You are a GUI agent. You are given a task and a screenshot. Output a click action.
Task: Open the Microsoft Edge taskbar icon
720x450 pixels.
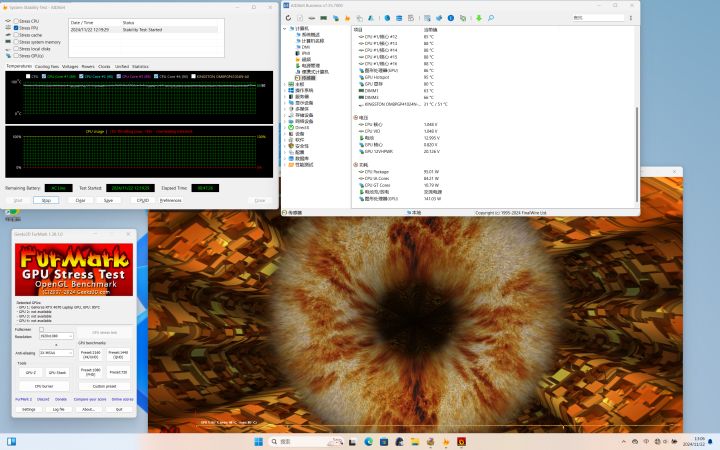point(369,442)
